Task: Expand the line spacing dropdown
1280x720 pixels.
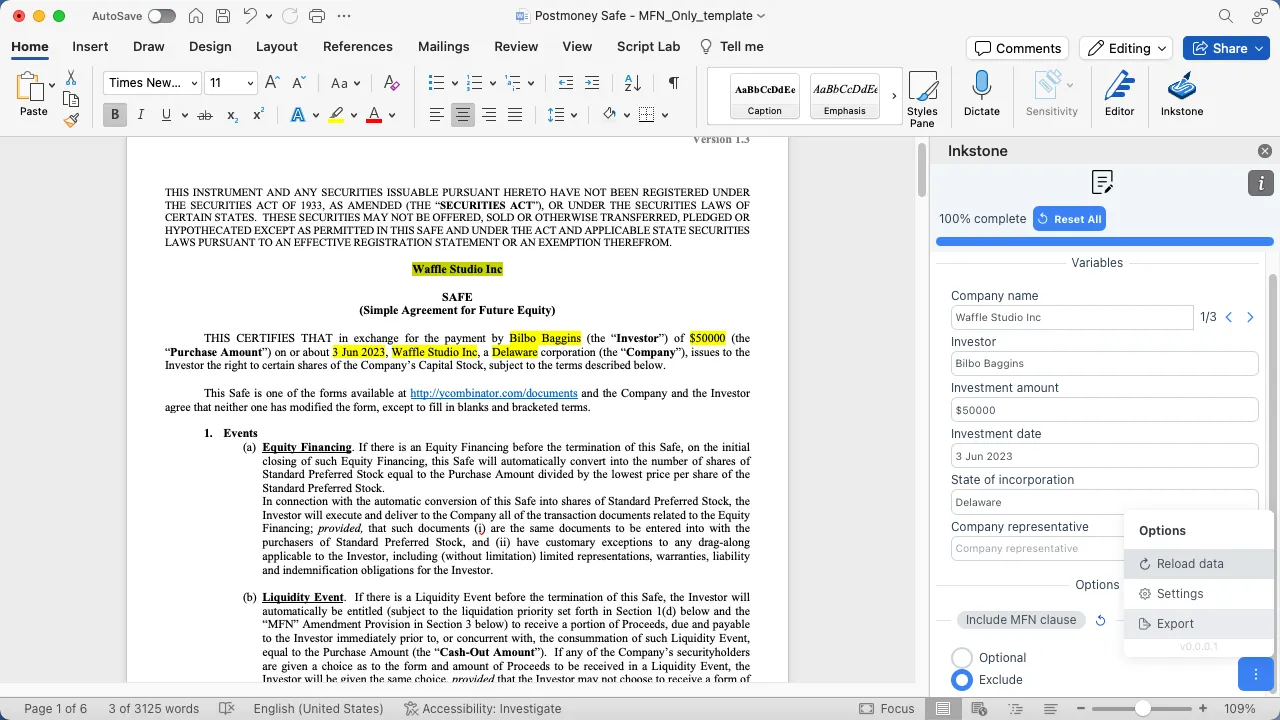Action: 576,115
